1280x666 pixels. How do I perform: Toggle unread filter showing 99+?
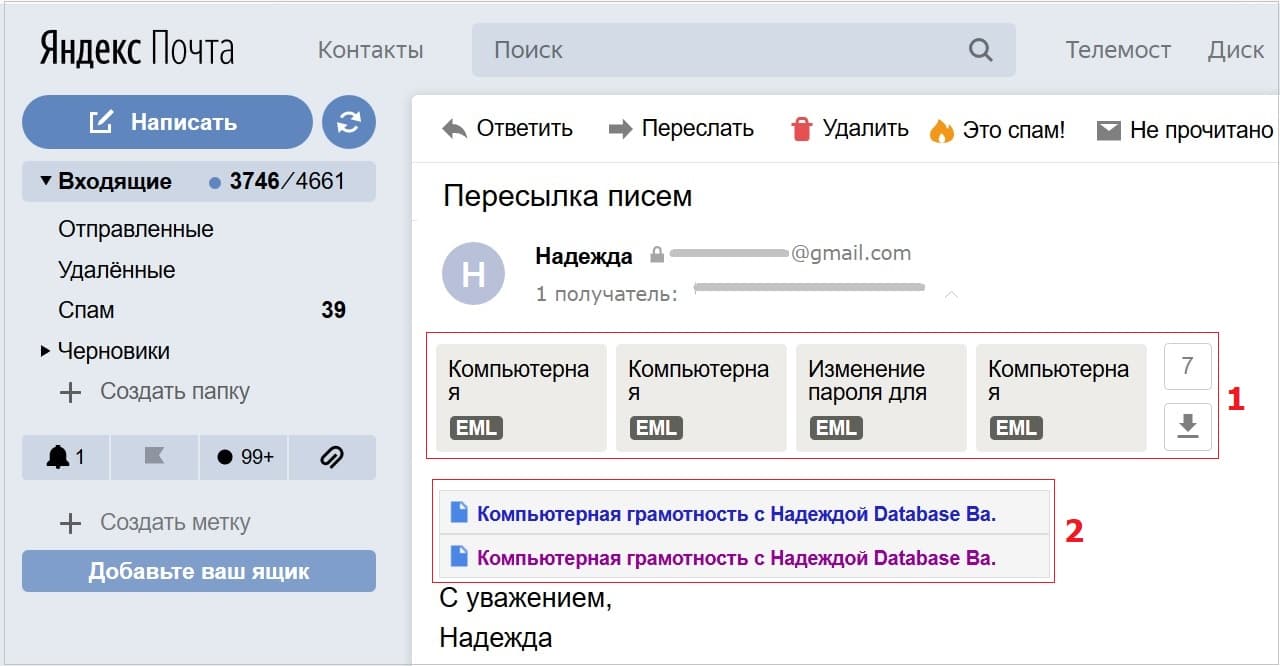point(244,457)
